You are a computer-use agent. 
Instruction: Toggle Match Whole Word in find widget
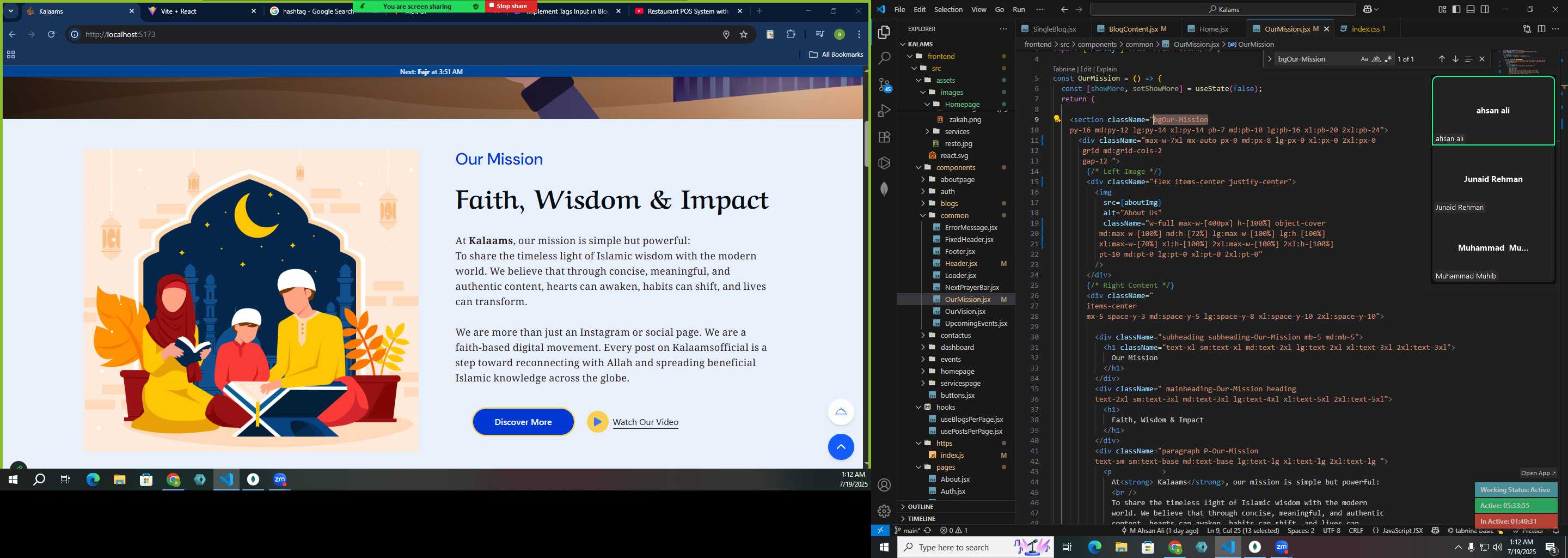(x=1376, y=59)
